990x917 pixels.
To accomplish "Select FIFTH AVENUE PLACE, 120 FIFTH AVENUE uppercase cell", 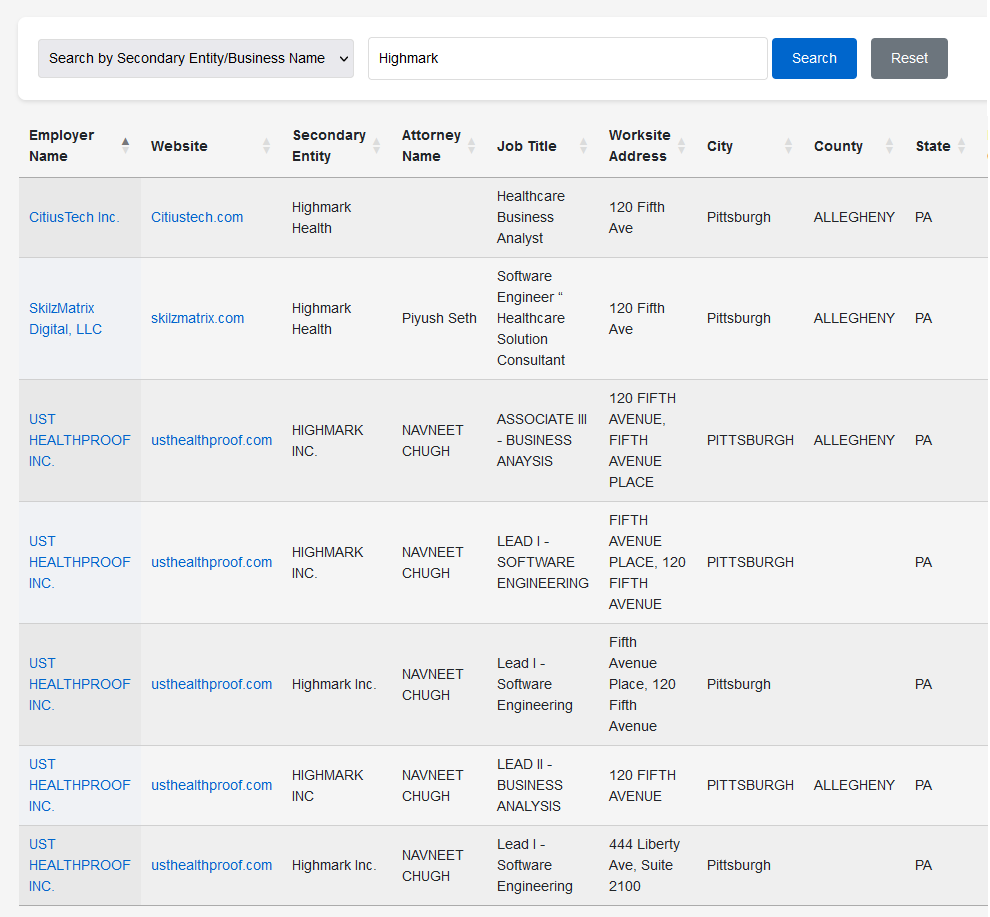I will click(647, 562).
